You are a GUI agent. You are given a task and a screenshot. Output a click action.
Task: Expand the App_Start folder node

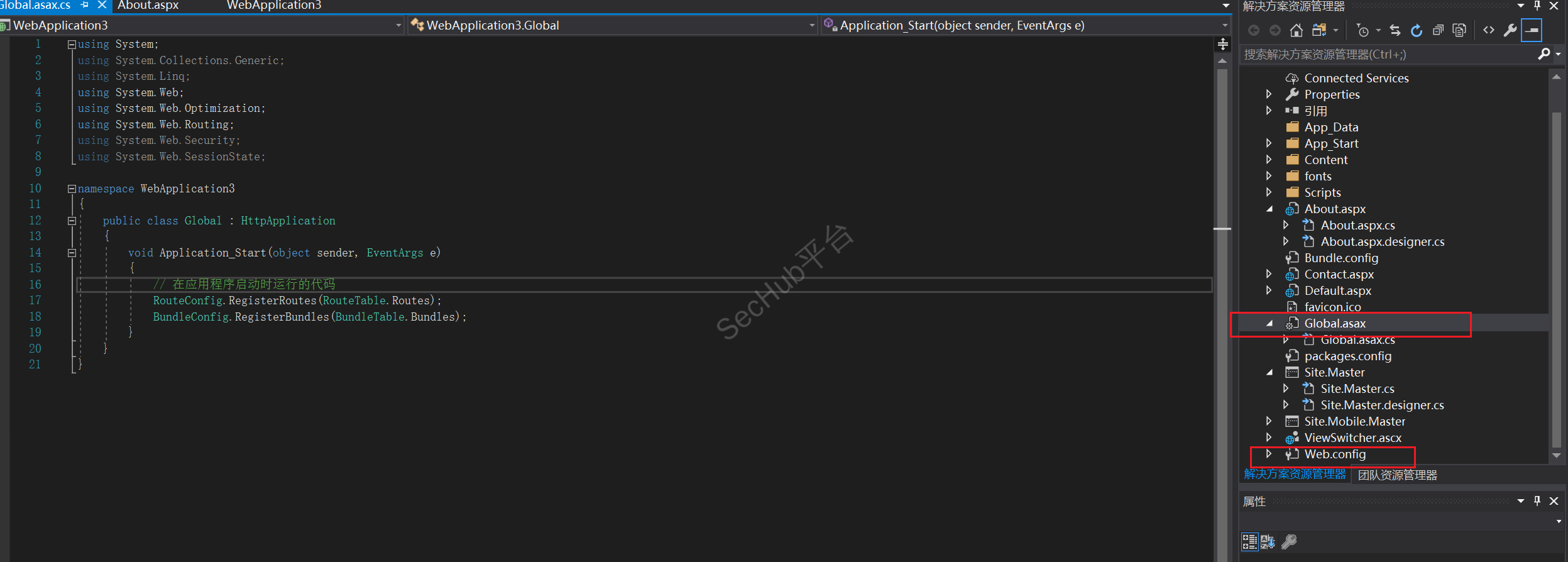coord(1269,143)
